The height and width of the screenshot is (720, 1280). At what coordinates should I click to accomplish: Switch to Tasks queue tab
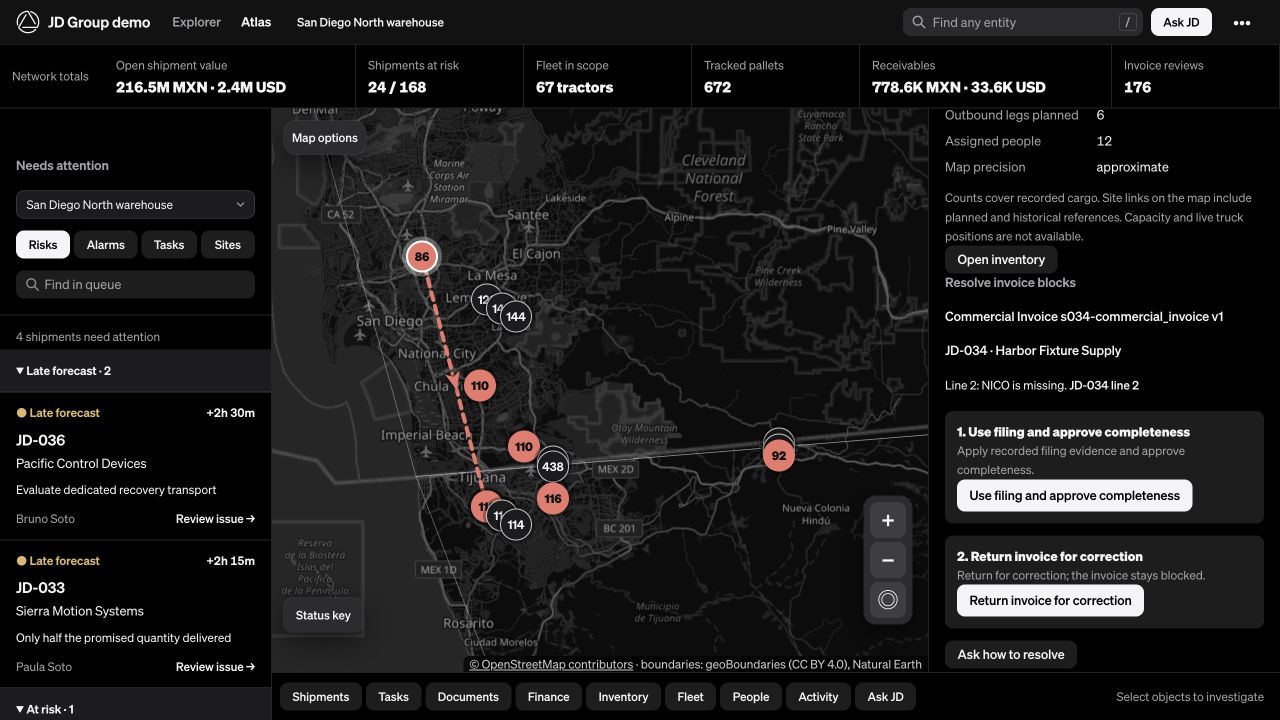tap(169, 245)
